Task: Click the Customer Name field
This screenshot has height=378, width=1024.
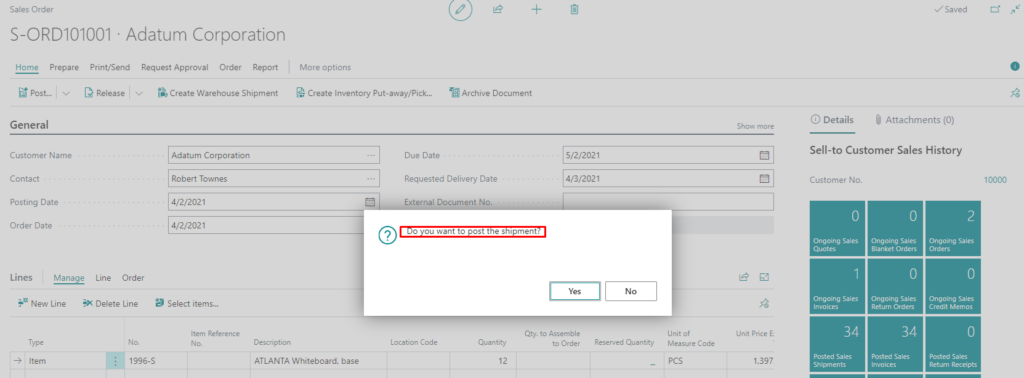Action: click(x=274, y=155)
